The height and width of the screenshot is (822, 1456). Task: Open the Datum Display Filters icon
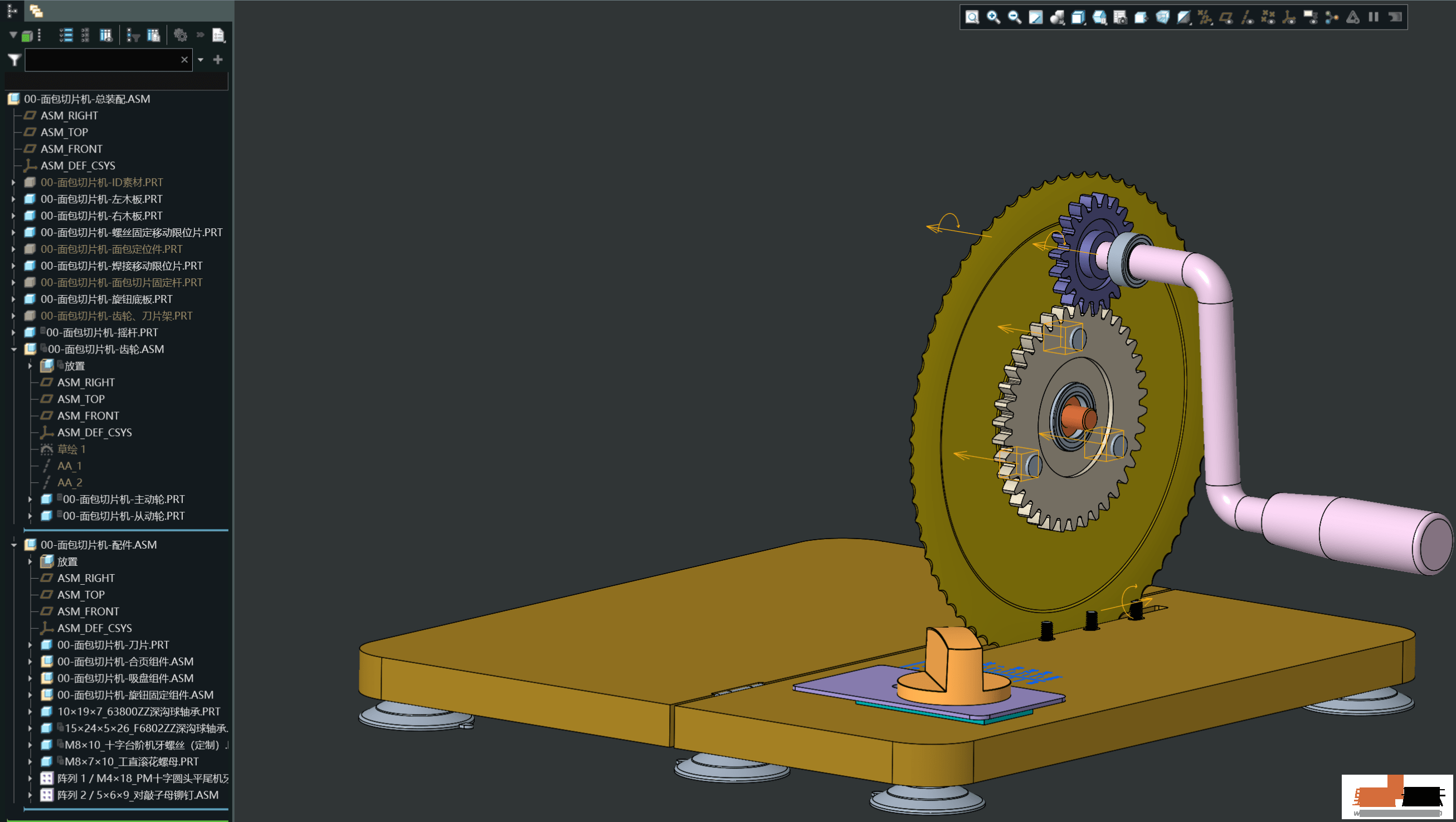(1205, 17)
